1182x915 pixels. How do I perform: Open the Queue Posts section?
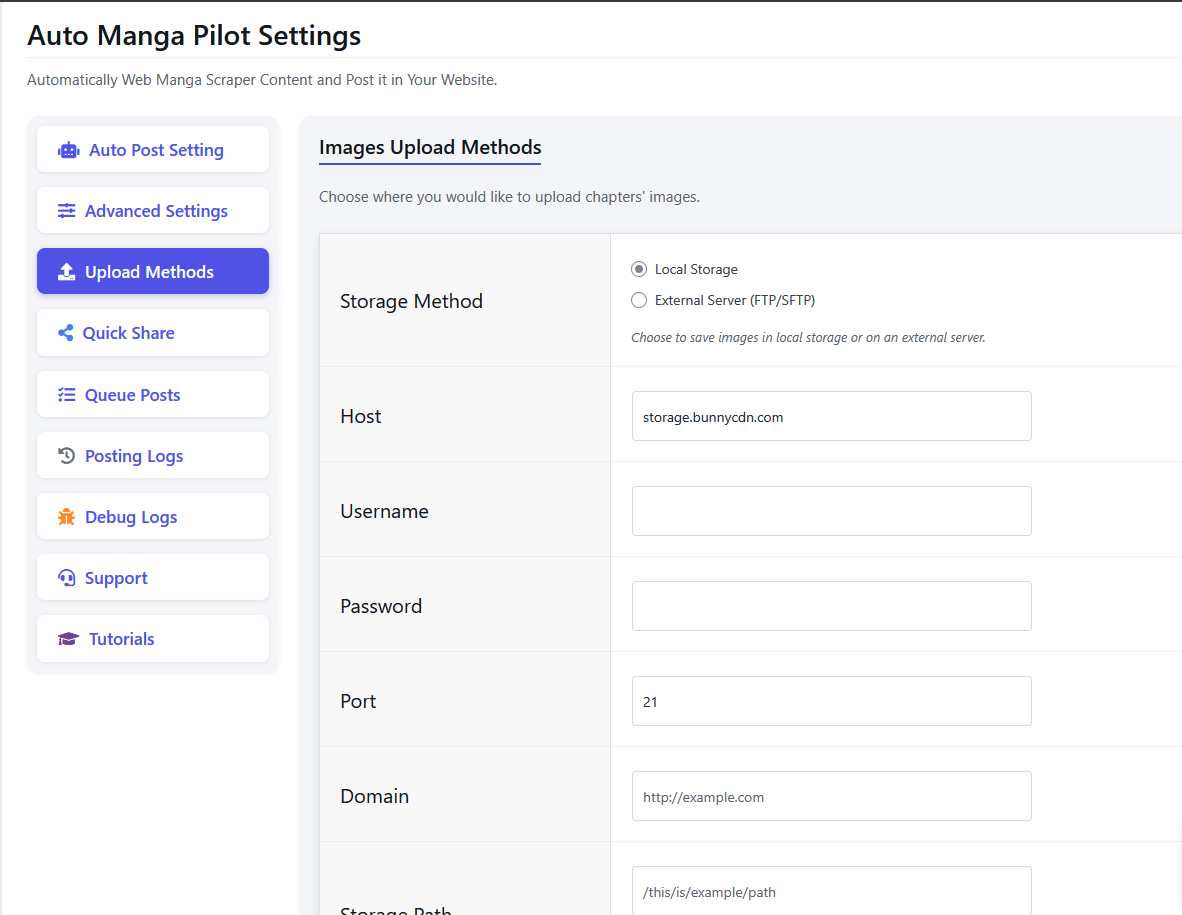(x=152, y=393)
